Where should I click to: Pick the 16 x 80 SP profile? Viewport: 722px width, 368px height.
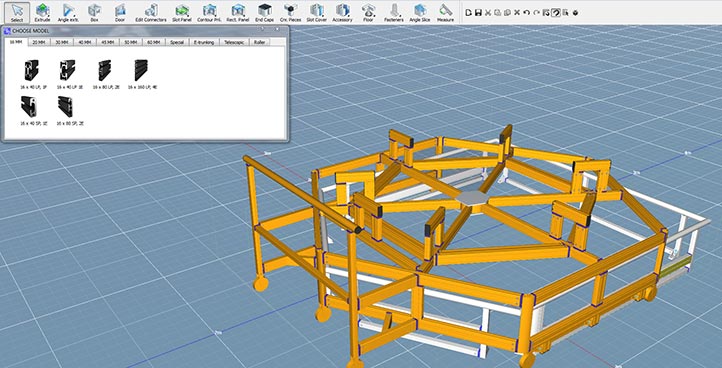(70, 111)
